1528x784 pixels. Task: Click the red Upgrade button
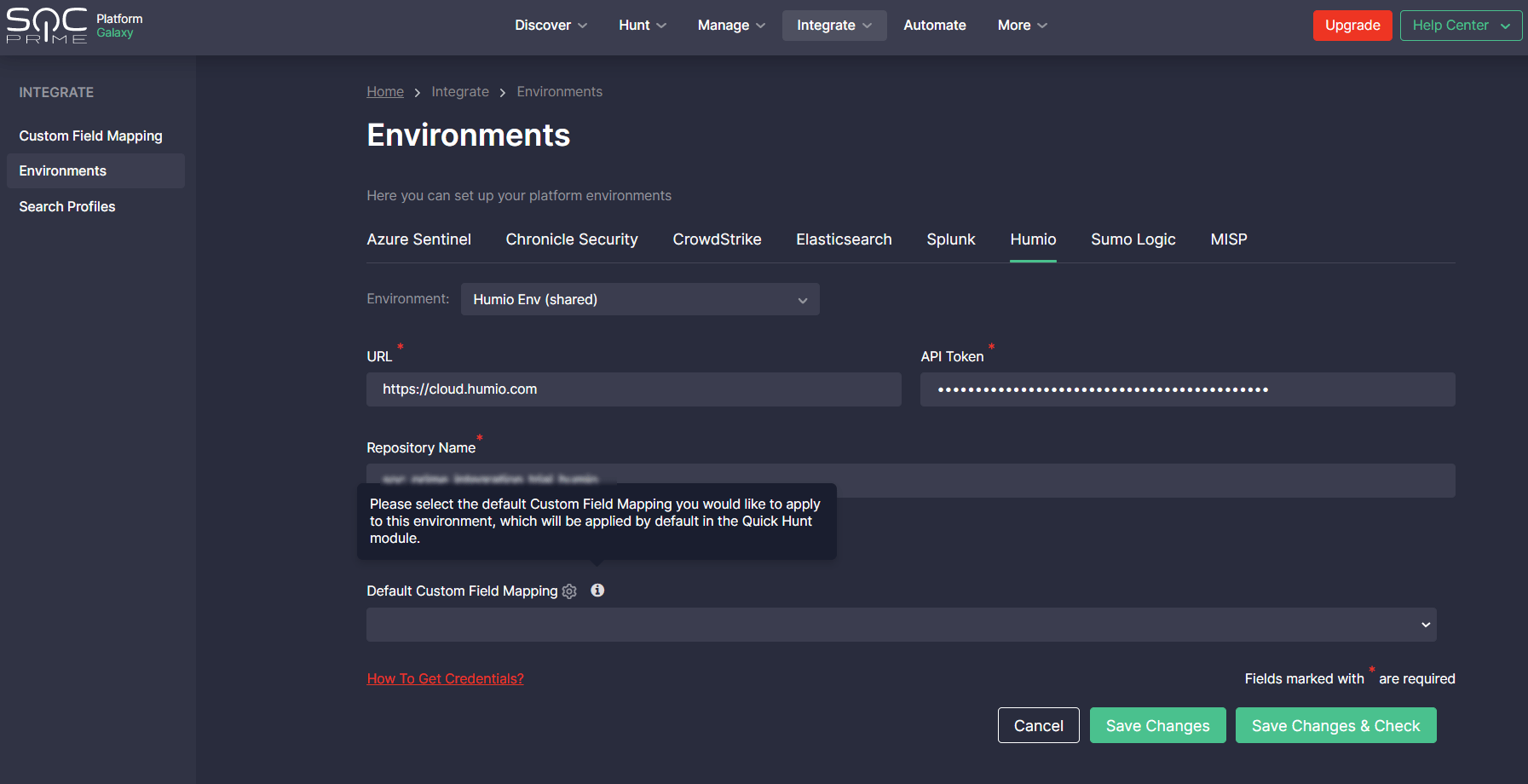(x=1352, y=26)
